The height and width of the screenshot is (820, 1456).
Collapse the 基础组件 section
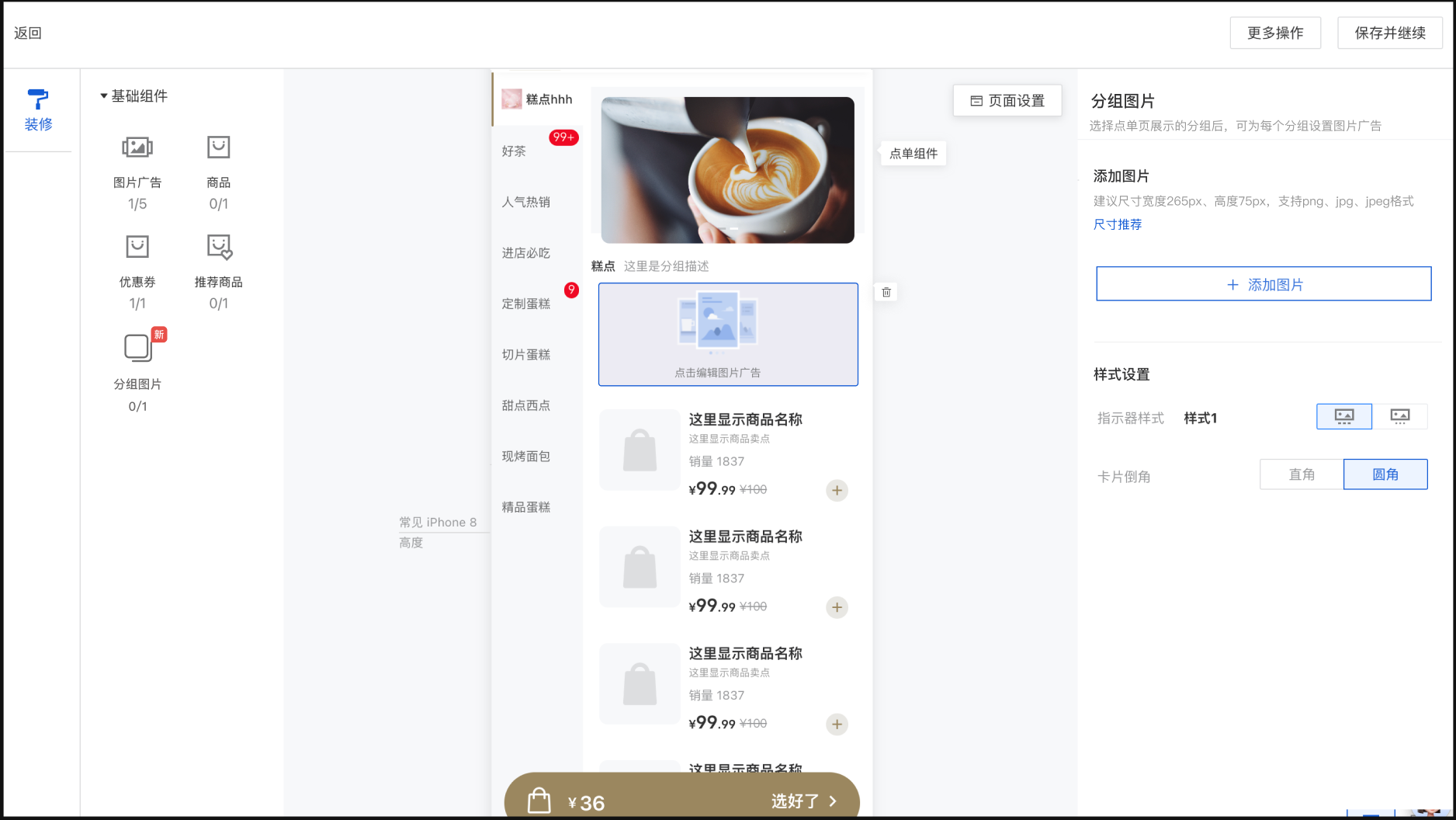pos(103,96)
